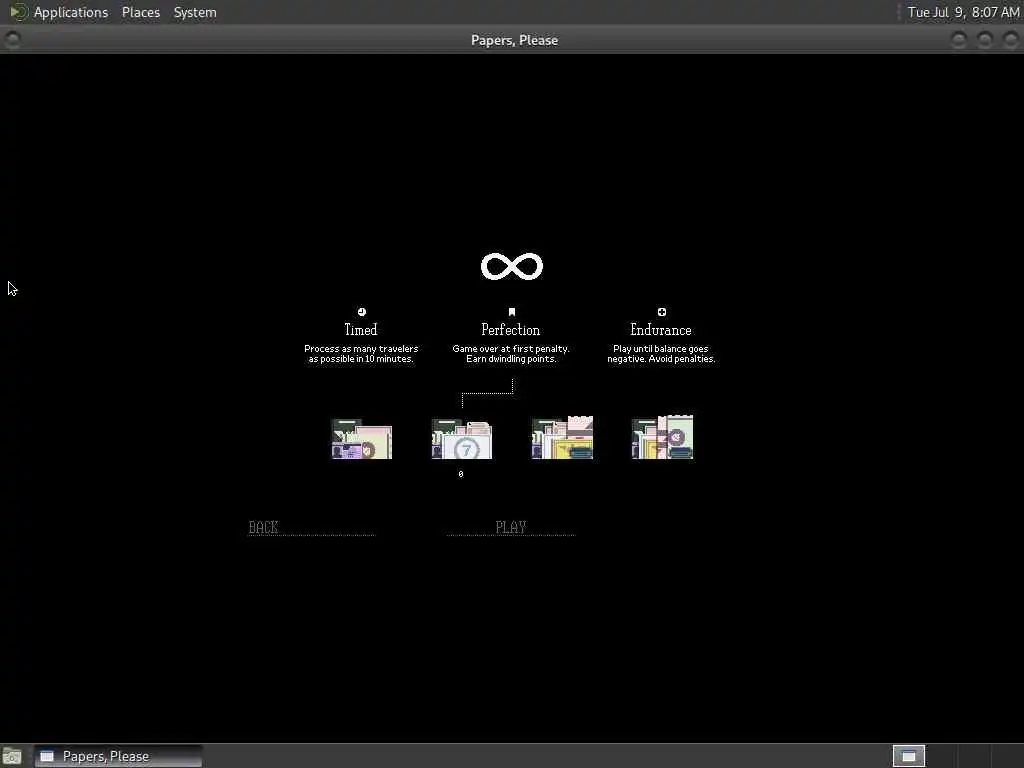Open the System menu

(x=195, y=12)
